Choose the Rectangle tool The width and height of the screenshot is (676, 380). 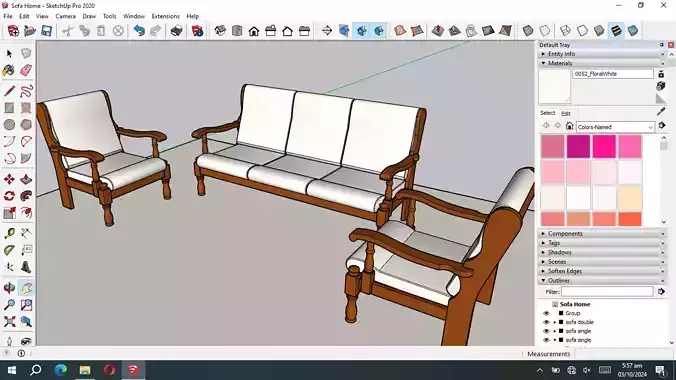(x=9, y=108)
